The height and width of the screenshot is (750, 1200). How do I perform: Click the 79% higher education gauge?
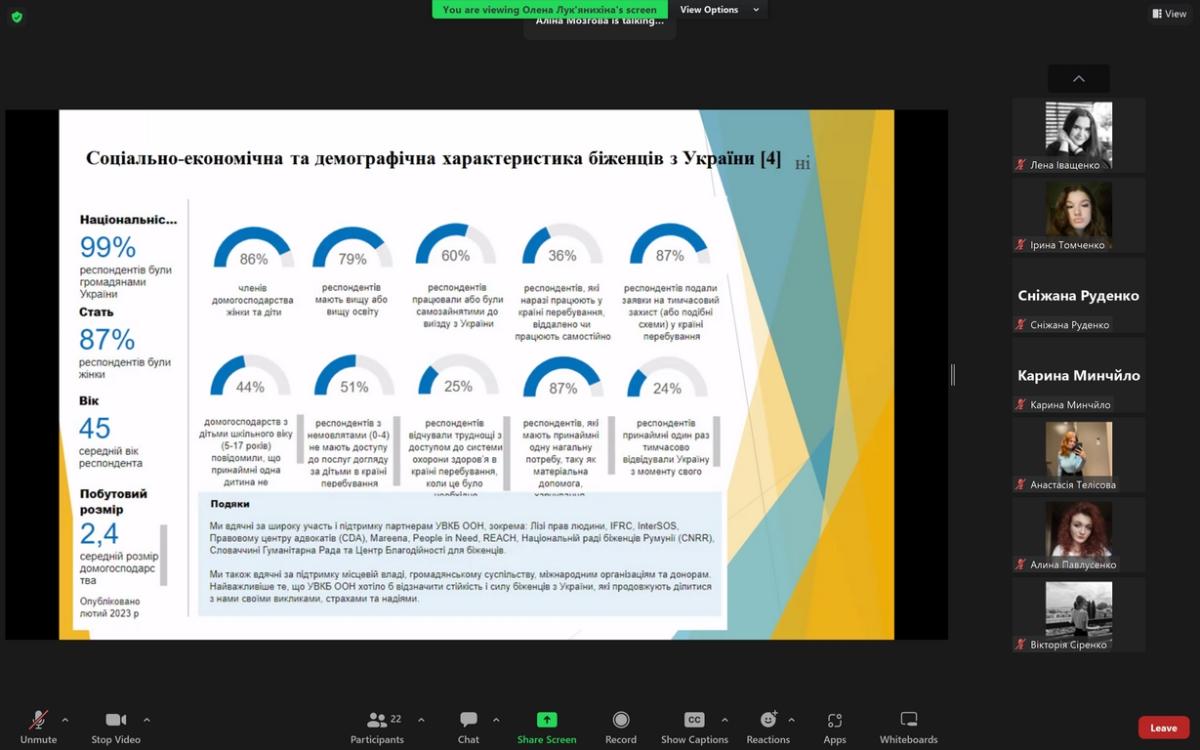coord(353,249)
